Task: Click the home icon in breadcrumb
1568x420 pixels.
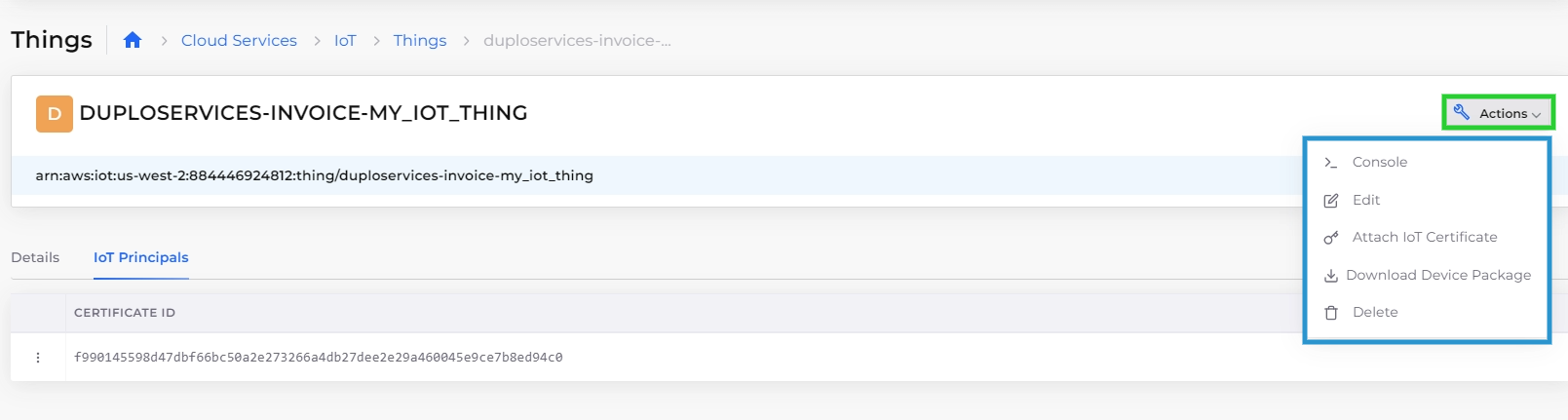Action: pos(133,40)
